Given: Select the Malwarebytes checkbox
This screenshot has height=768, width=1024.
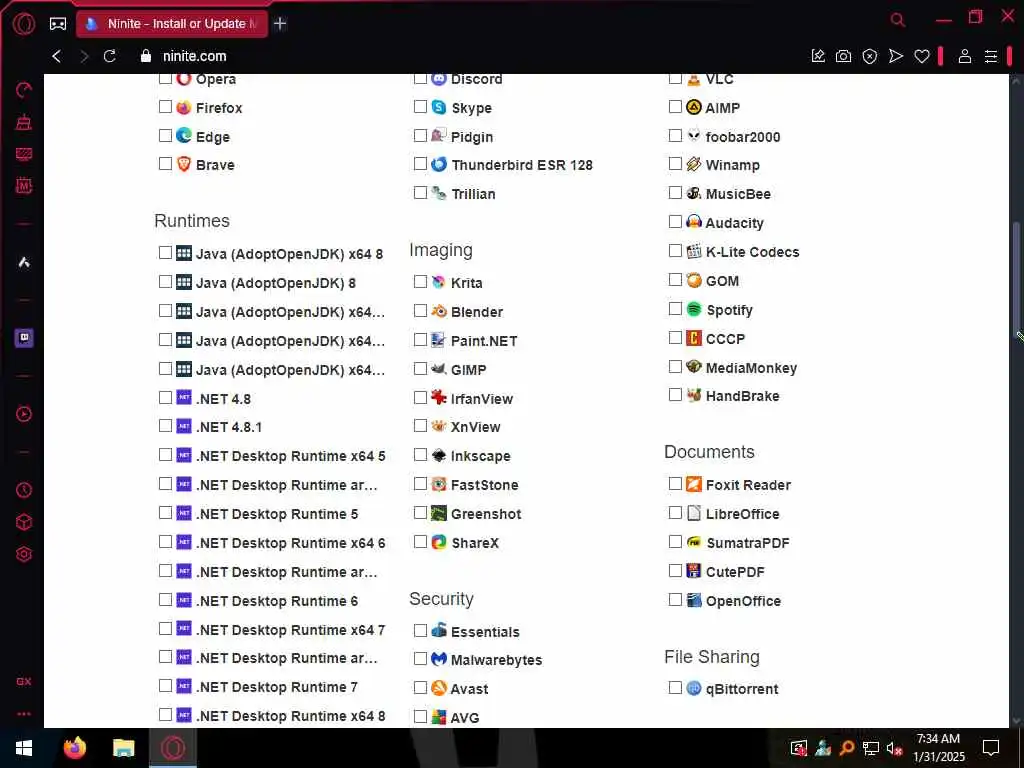Looking at the screenshot, I should pyautogui.click(x=421, y=659).
